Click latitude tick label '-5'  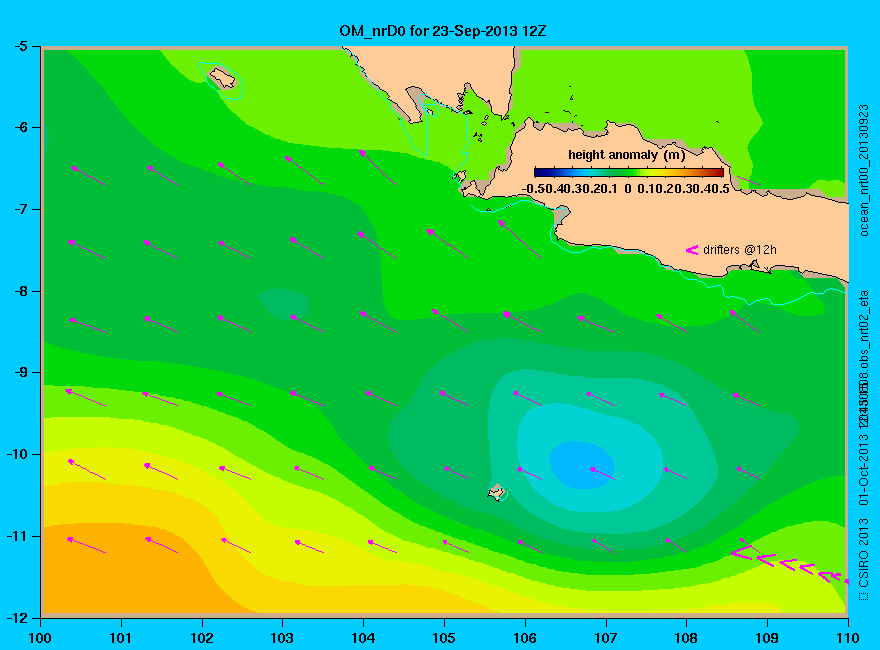20,47
